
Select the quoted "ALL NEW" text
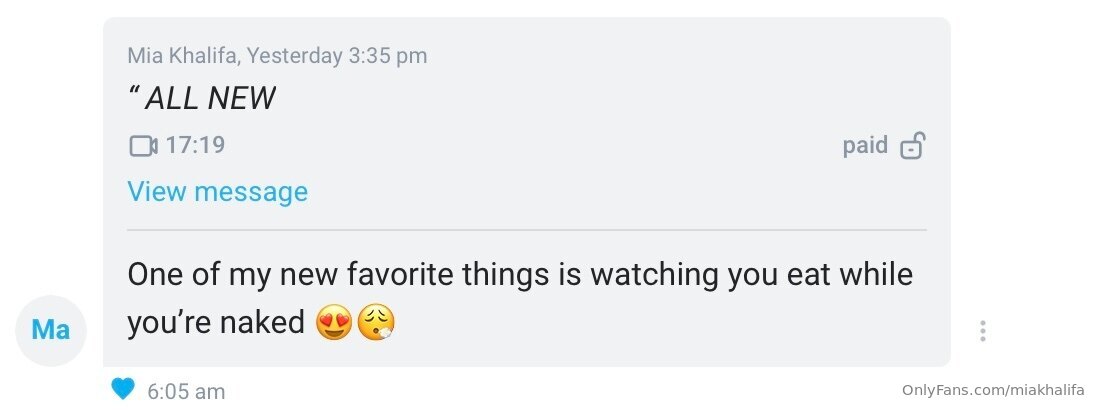(210, 99)
